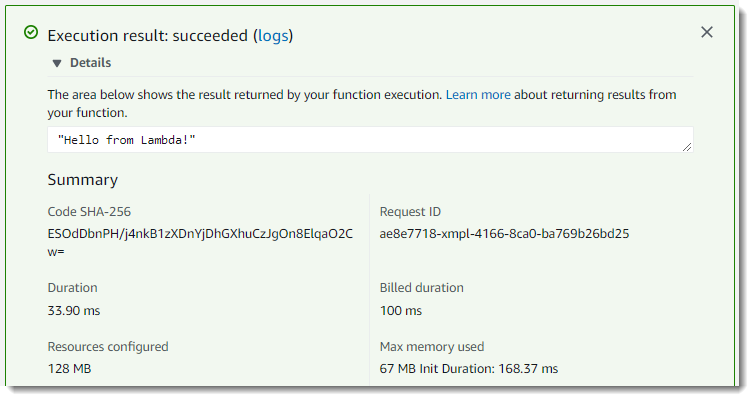The height and width of the screenshot is (401, 754).
Task: Collapse the Details disclosure triangle
Action: click(57, 63)
